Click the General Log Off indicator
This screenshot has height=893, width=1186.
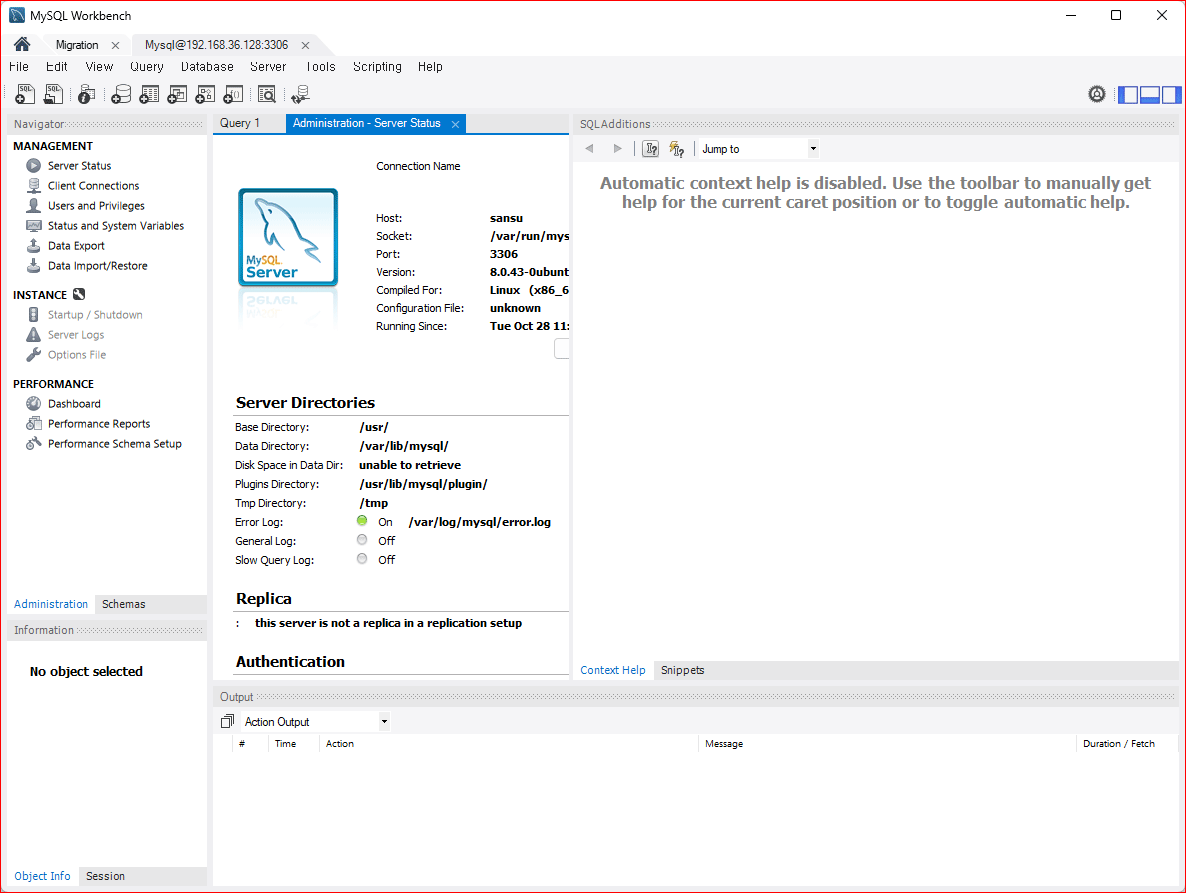coord(362,540)
